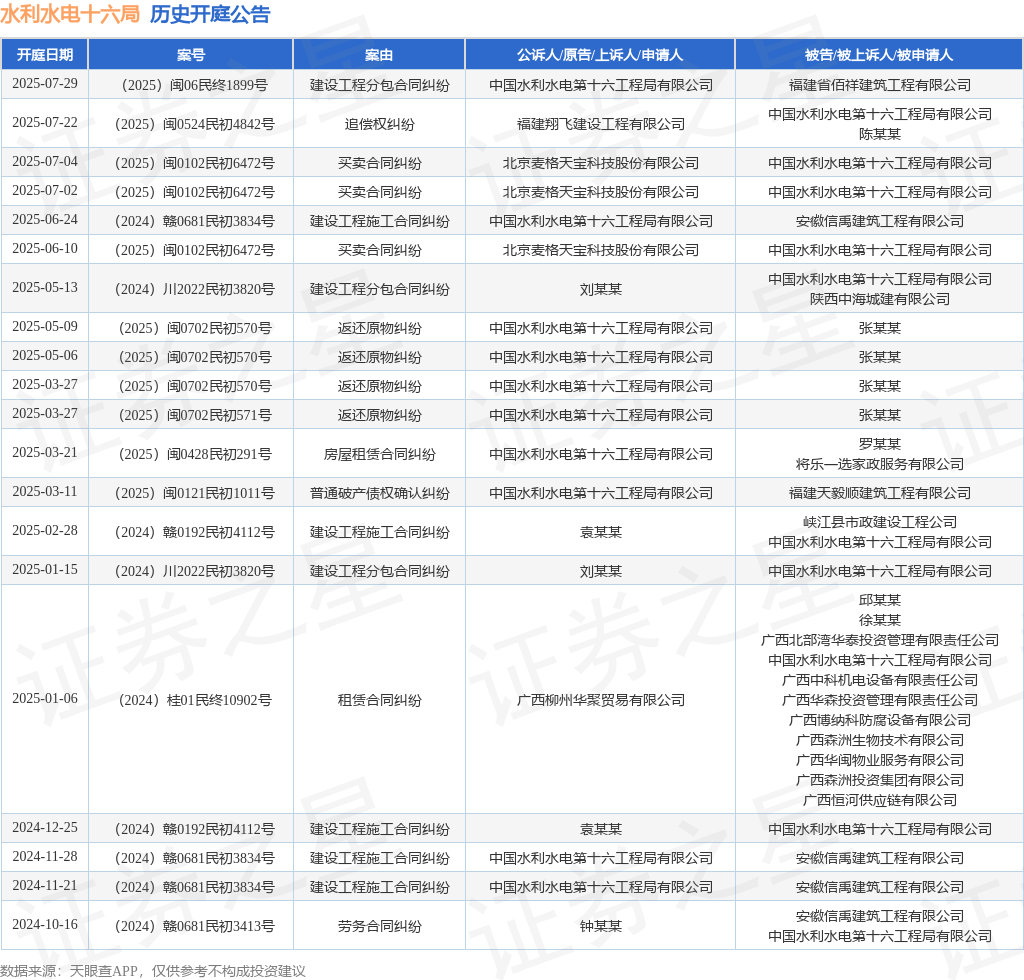The width and height of the screenshot is (1024, 980).
Task: Click defendant name "陈某某"
Action: (x=880, y=134)
